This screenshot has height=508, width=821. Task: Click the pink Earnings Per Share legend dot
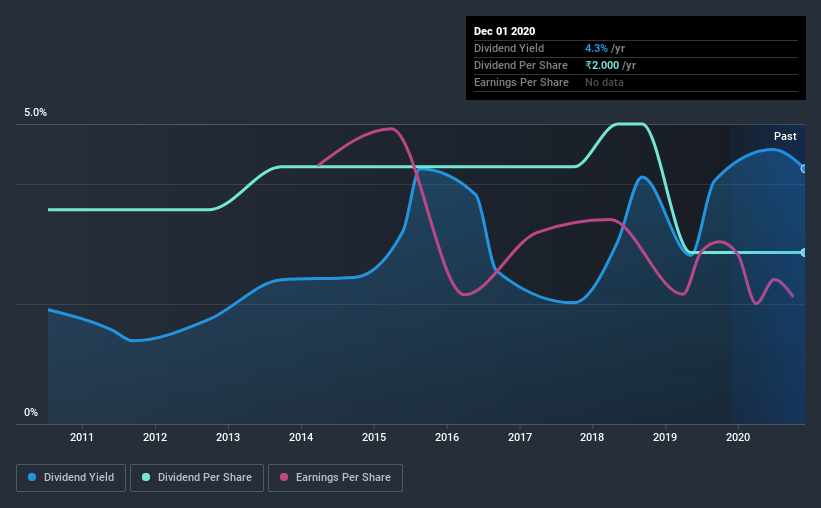[x=284, y=477]
